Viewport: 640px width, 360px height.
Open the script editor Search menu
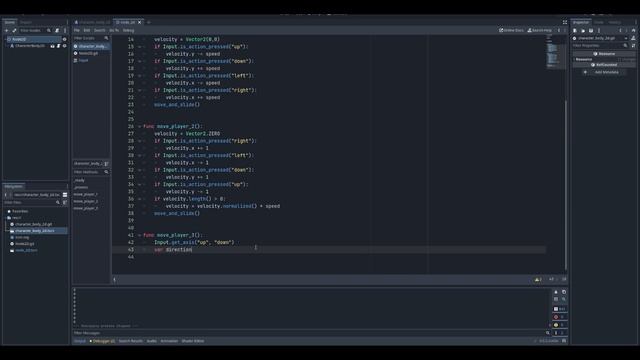click(100, 31)
